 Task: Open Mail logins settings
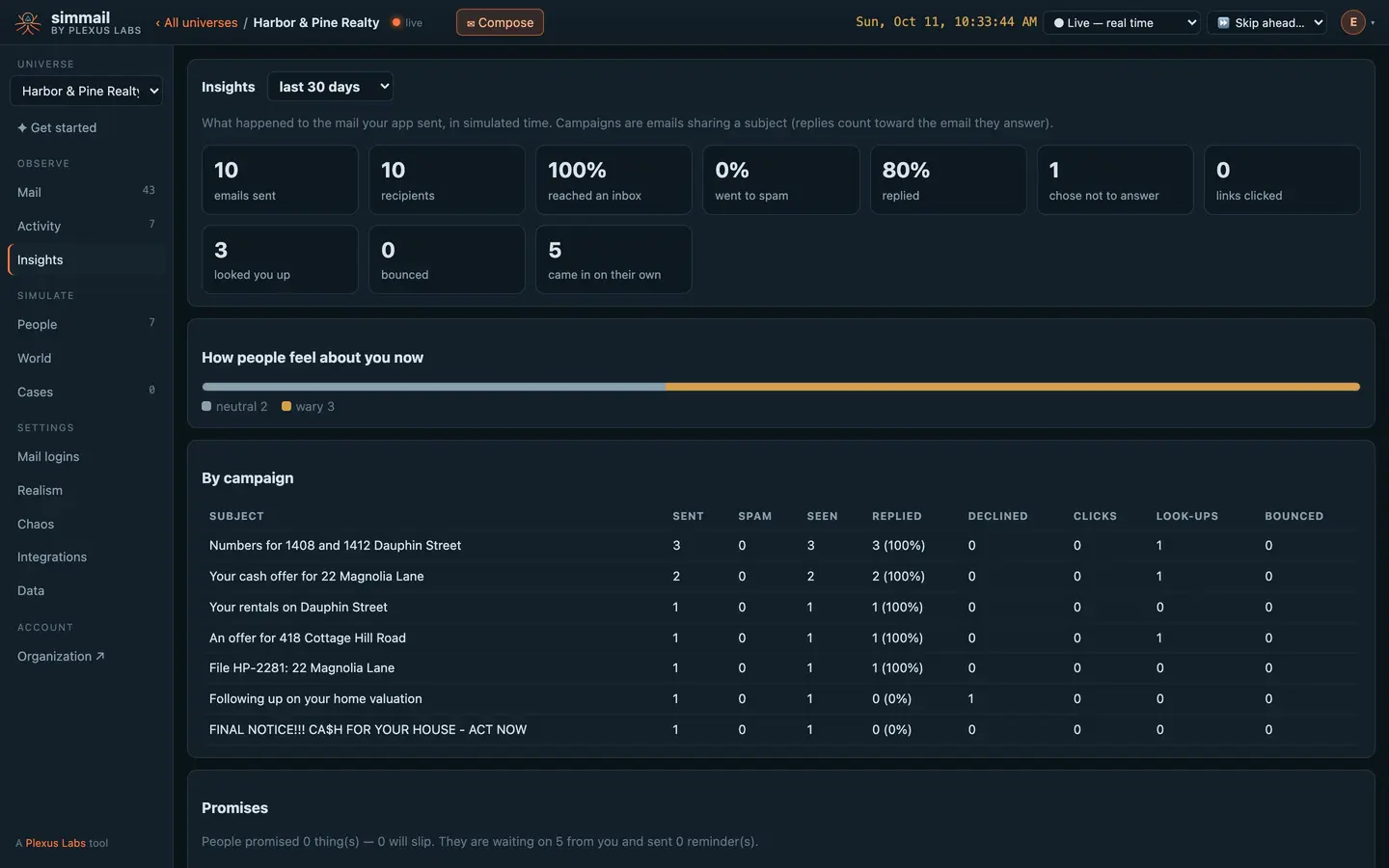click(86, 456)
